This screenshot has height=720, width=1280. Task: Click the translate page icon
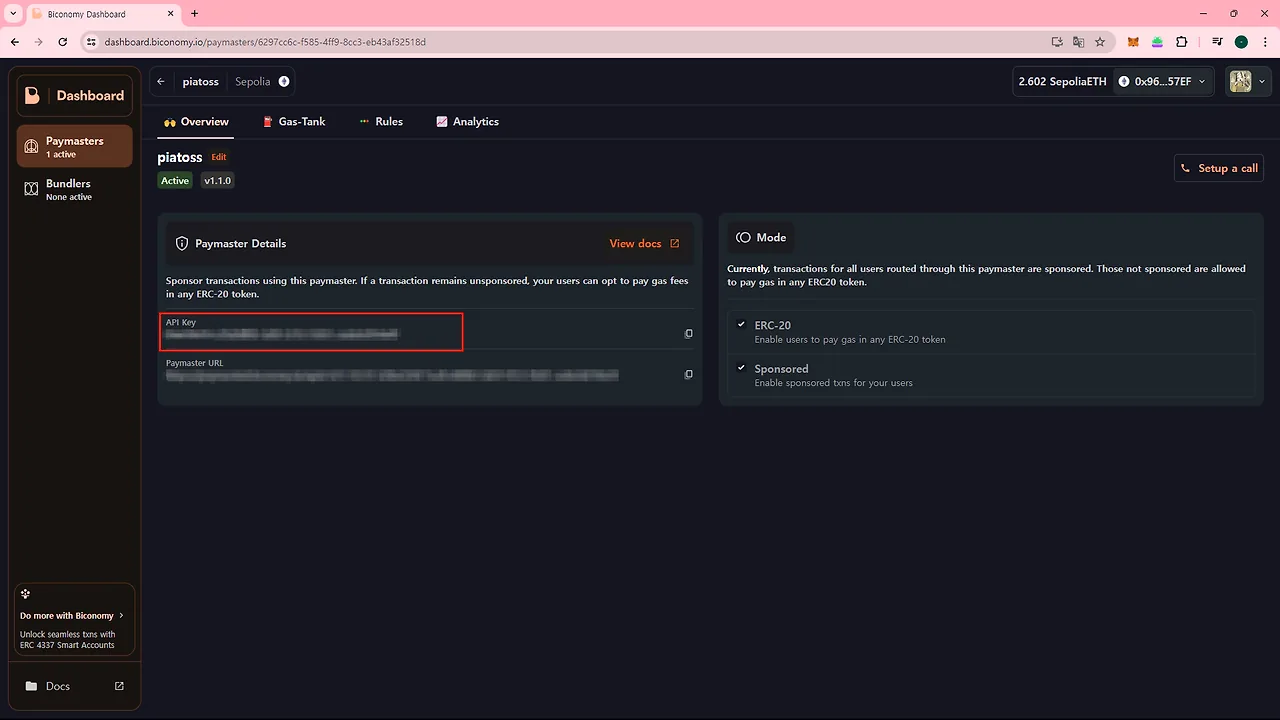pyautogui.click(x=1078, y=42)
